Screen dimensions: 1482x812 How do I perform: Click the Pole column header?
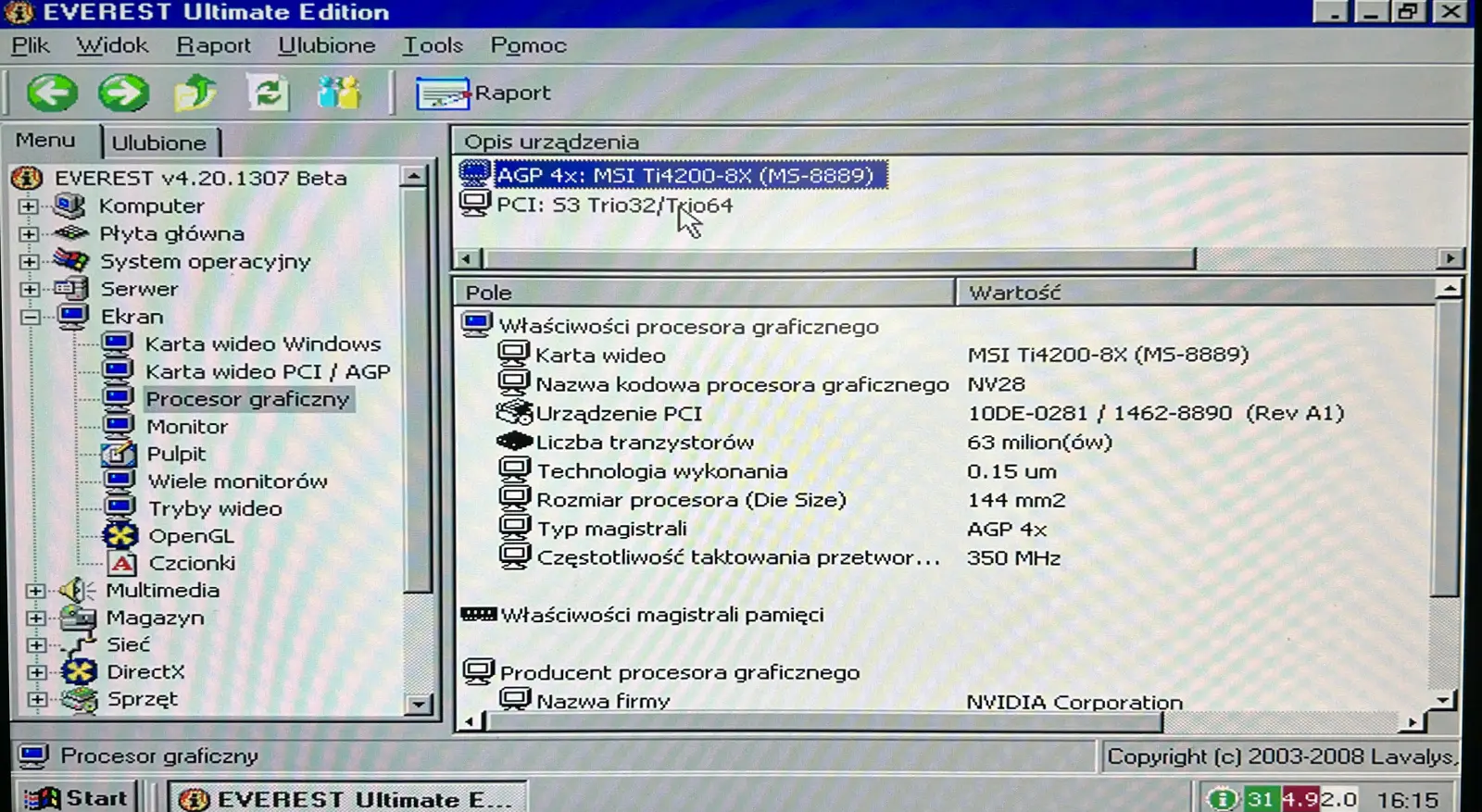pyautogui.click(x=703, y=293)
